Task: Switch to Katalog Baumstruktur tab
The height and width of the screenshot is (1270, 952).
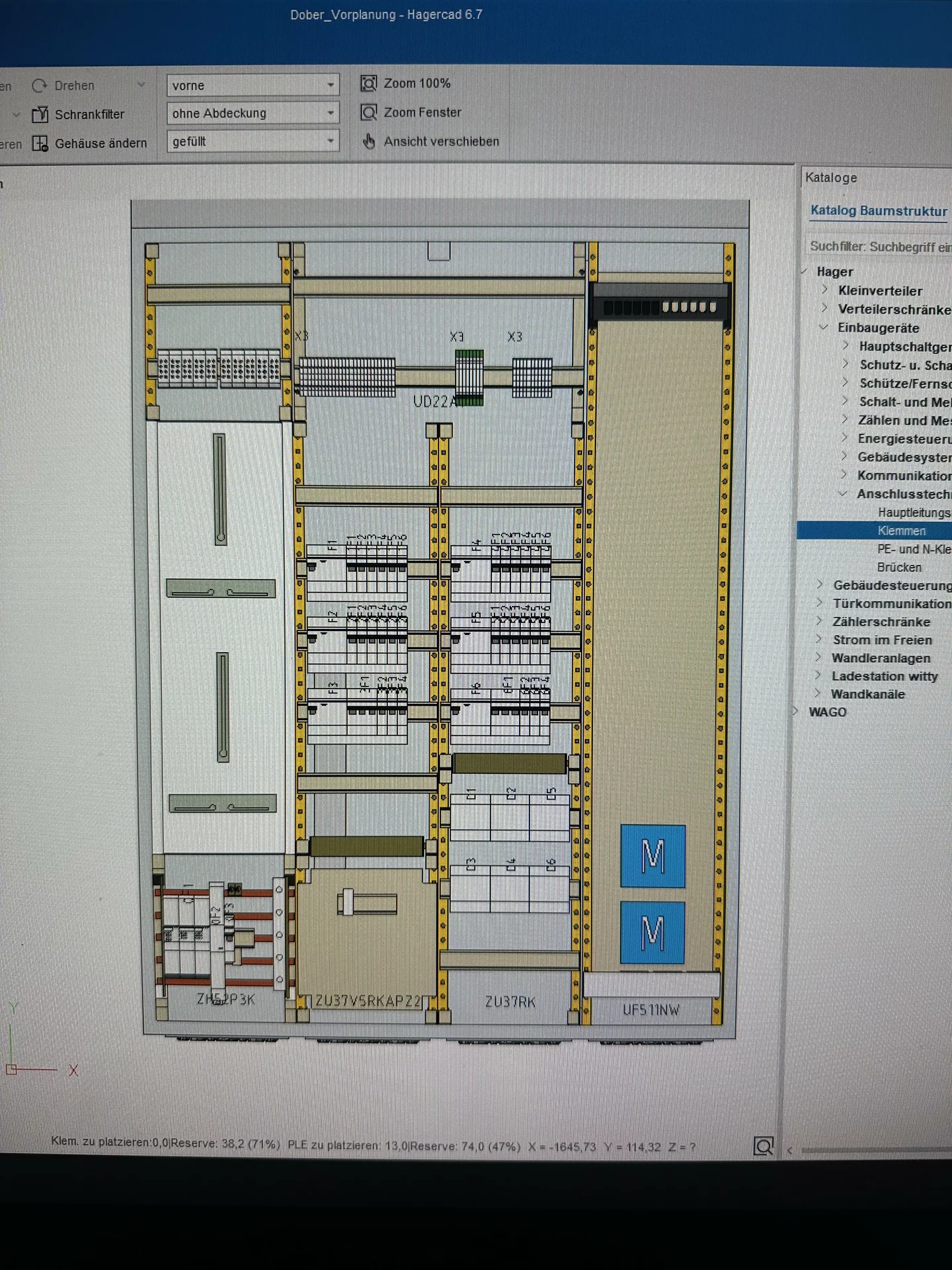Action: (878, 211)
